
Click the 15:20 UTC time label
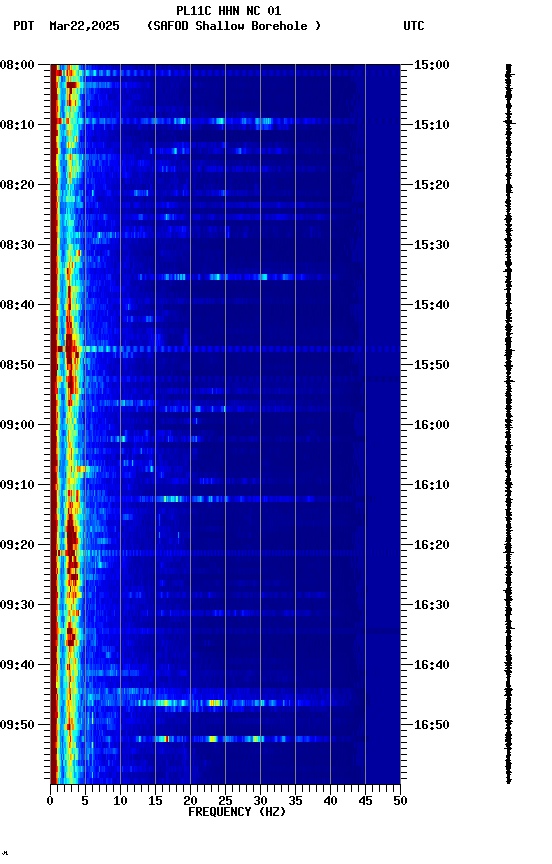coord(431,185)
